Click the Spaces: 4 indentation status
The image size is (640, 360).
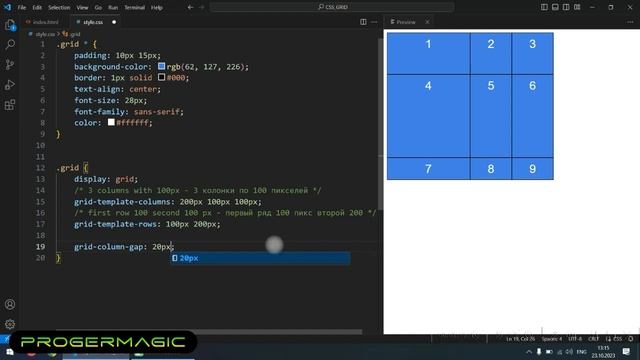(x=551, y=339)
